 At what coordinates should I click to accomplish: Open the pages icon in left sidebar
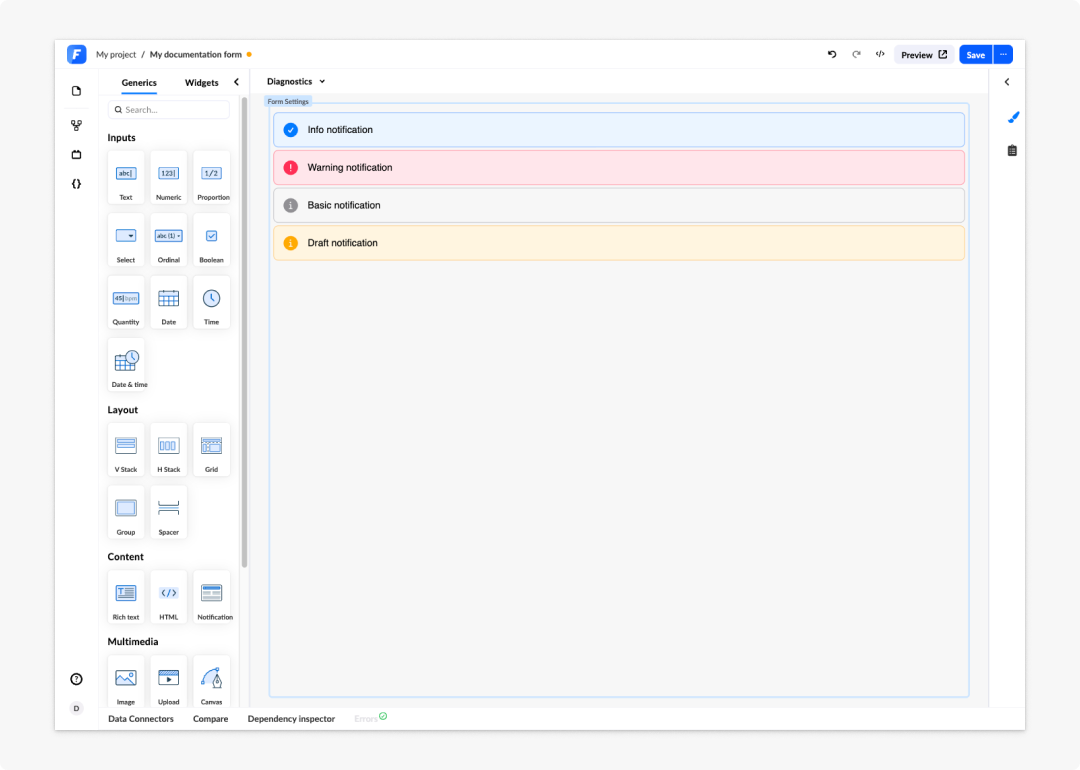click(x=76, y=91)
